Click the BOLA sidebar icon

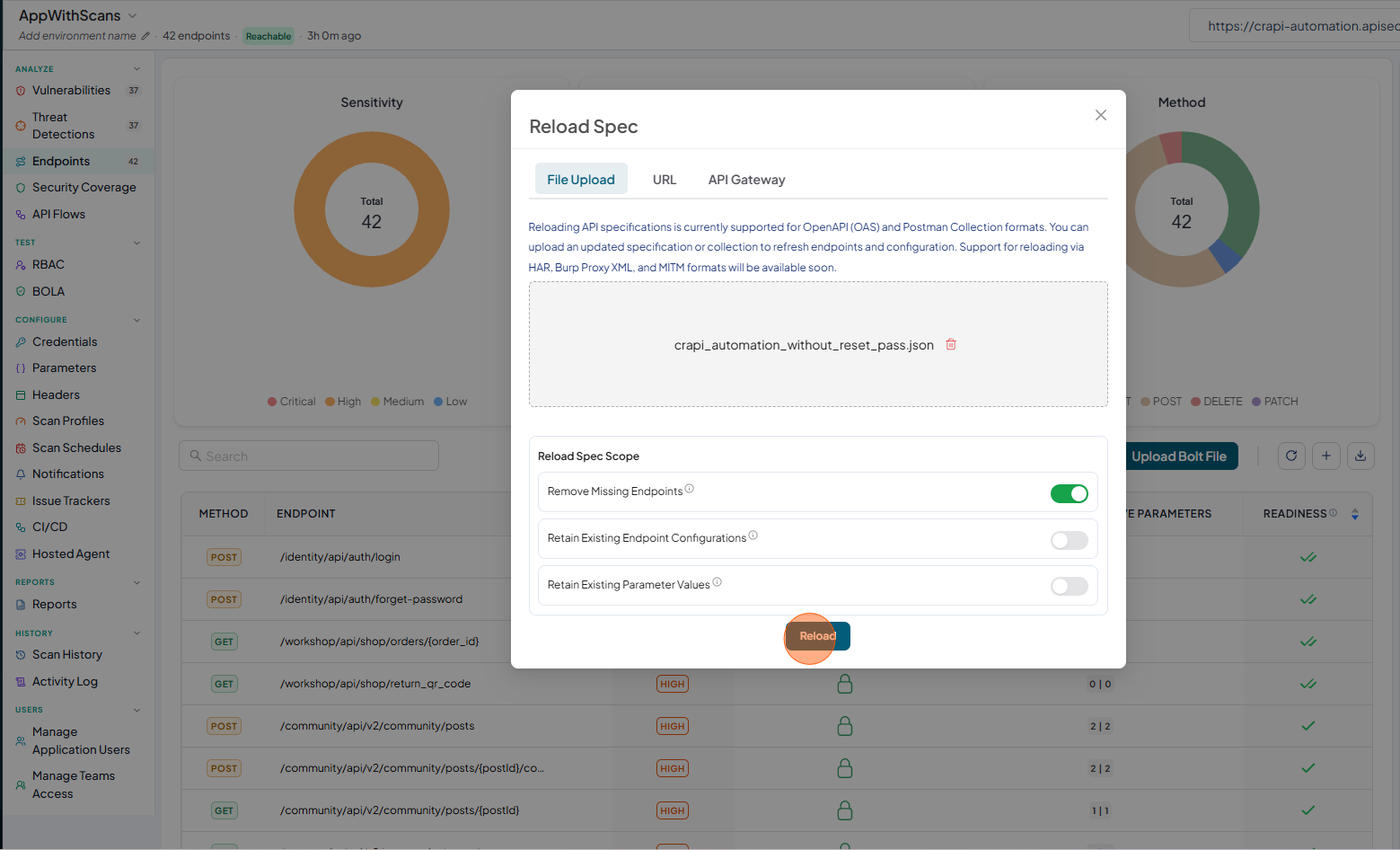point(21,292)
